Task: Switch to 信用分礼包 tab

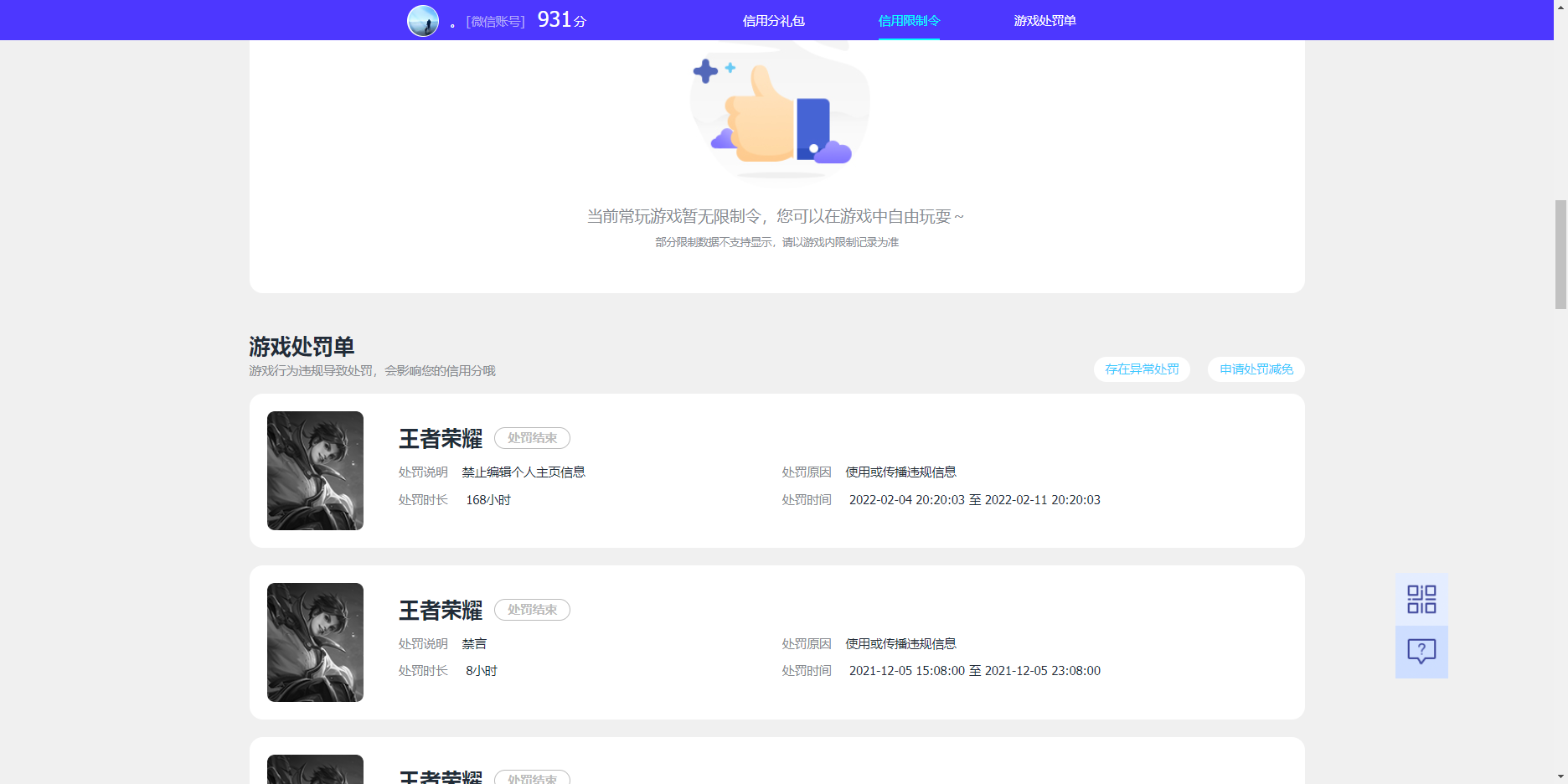Action: point(774,21)
